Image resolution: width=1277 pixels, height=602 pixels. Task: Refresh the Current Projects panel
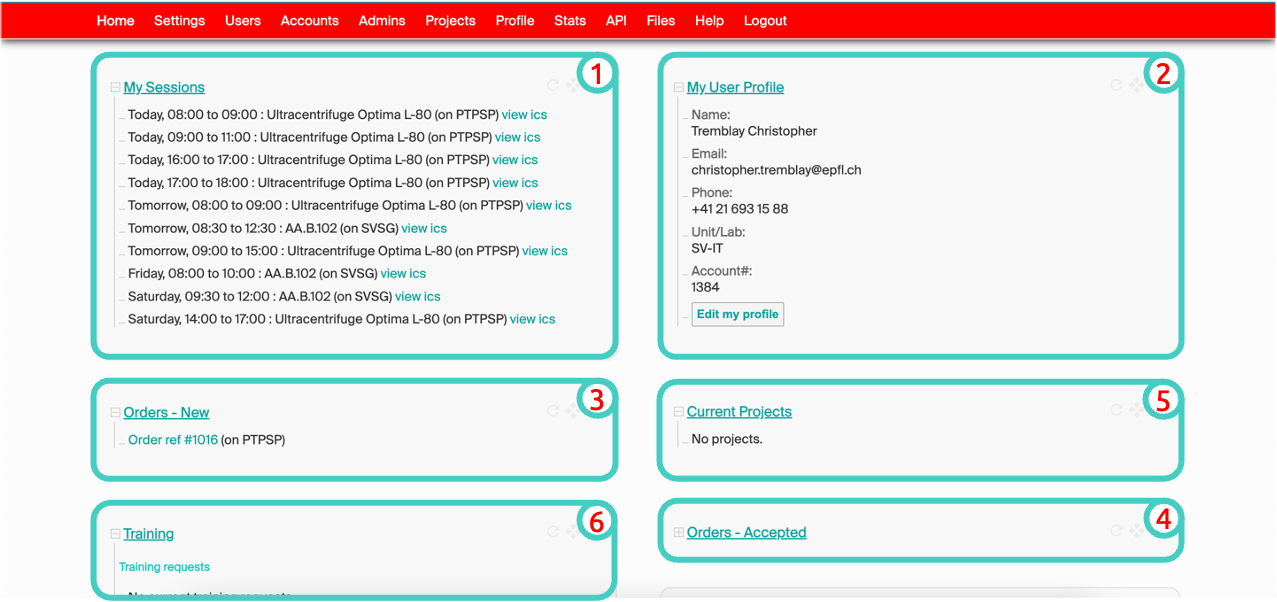[x=1116, y=410]
